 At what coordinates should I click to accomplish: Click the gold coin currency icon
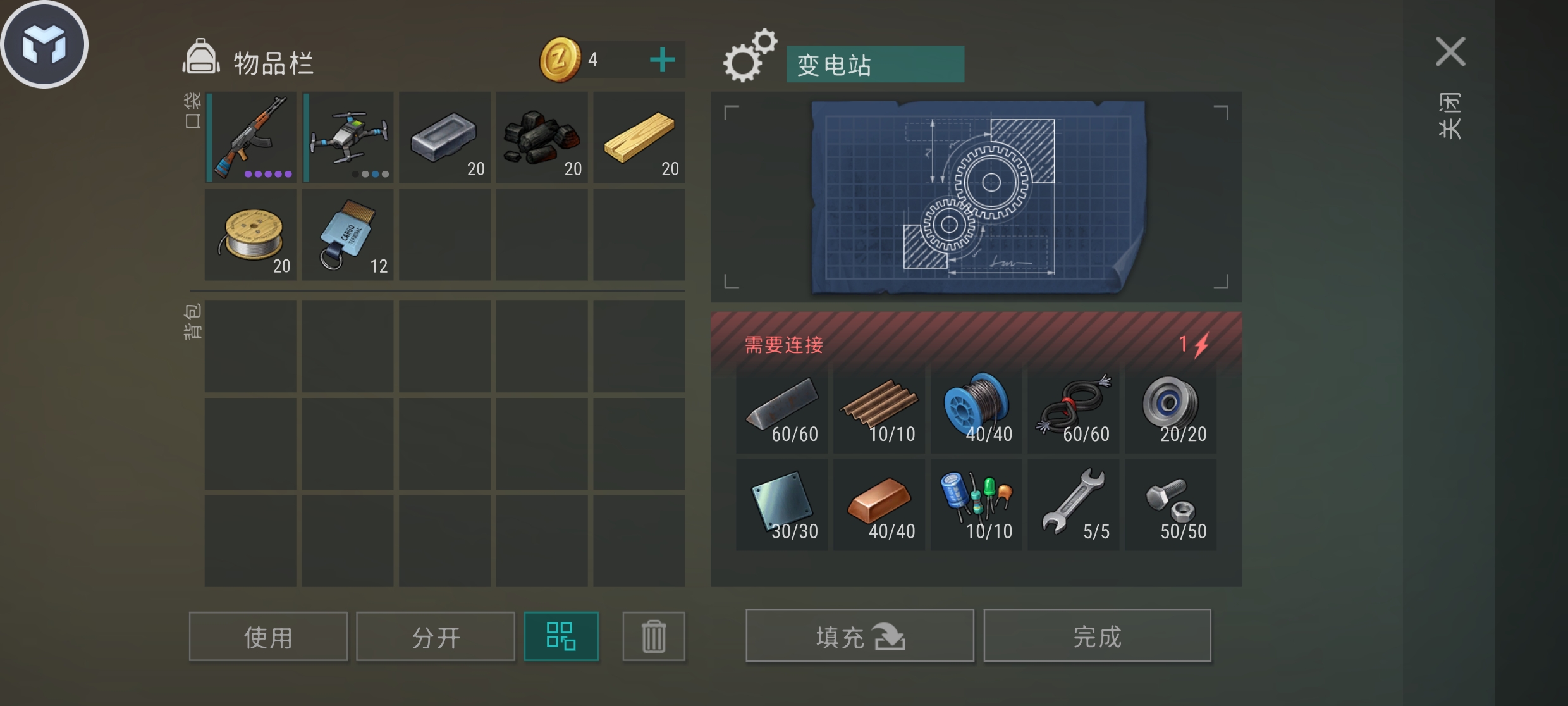[x=560, y=59]
